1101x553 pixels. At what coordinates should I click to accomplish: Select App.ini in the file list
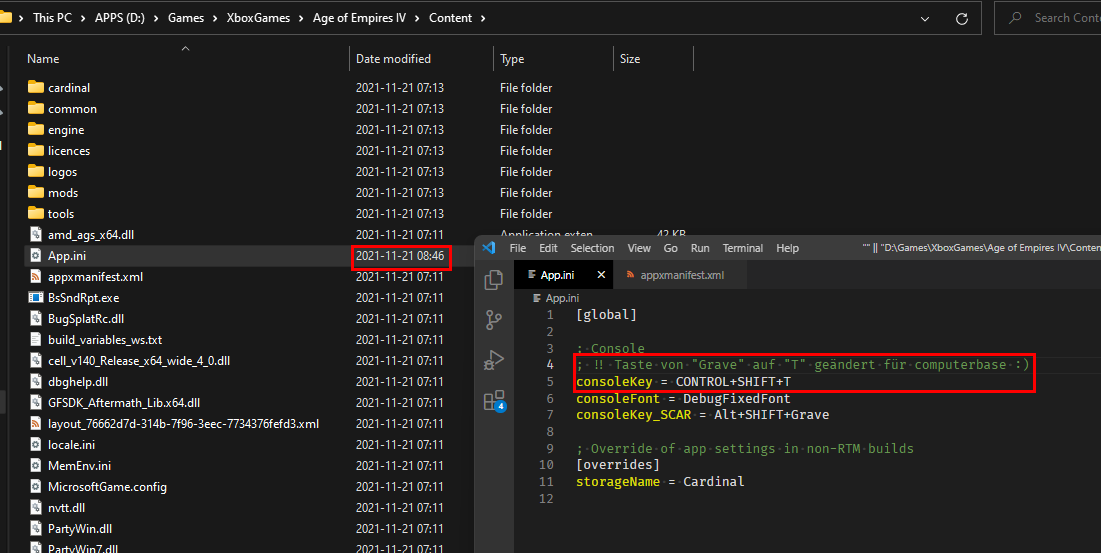(67, 256)
